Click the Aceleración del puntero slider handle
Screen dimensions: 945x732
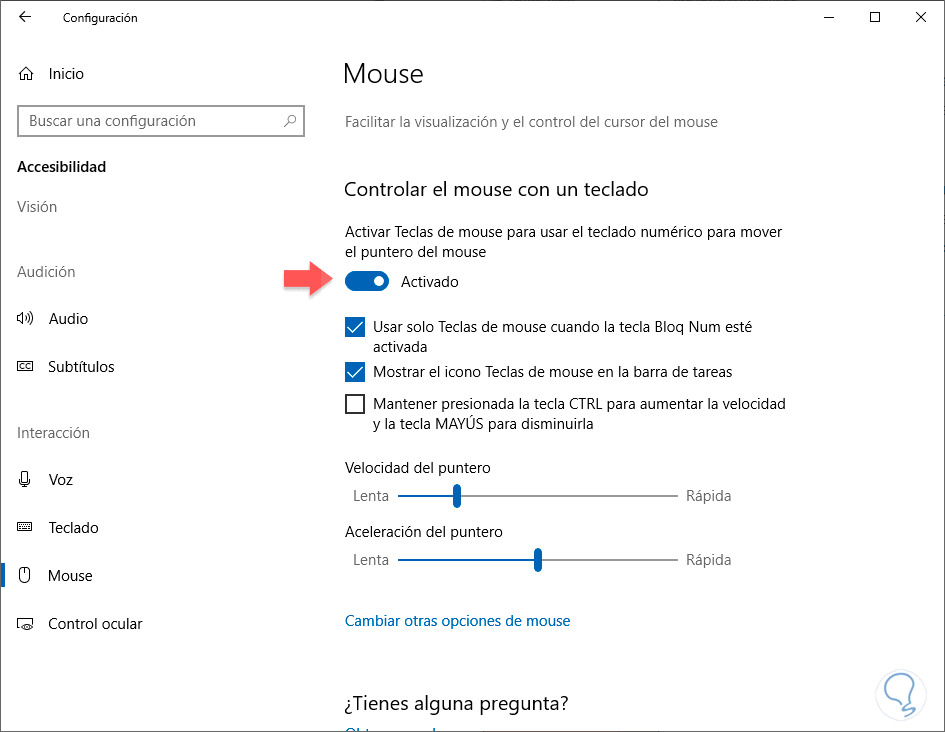pyautogui.click(x=538, y=560)
